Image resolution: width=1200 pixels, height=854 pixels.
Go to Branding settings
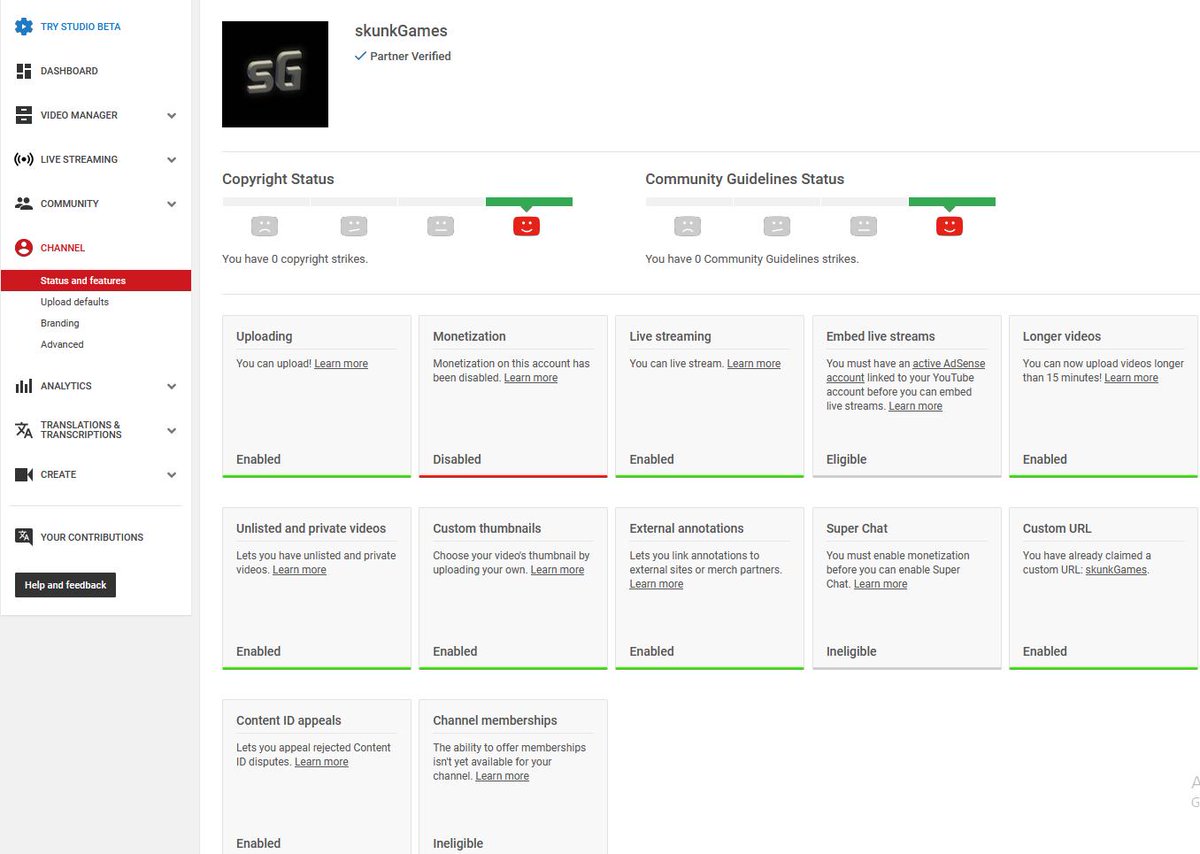tap(60, 323)
